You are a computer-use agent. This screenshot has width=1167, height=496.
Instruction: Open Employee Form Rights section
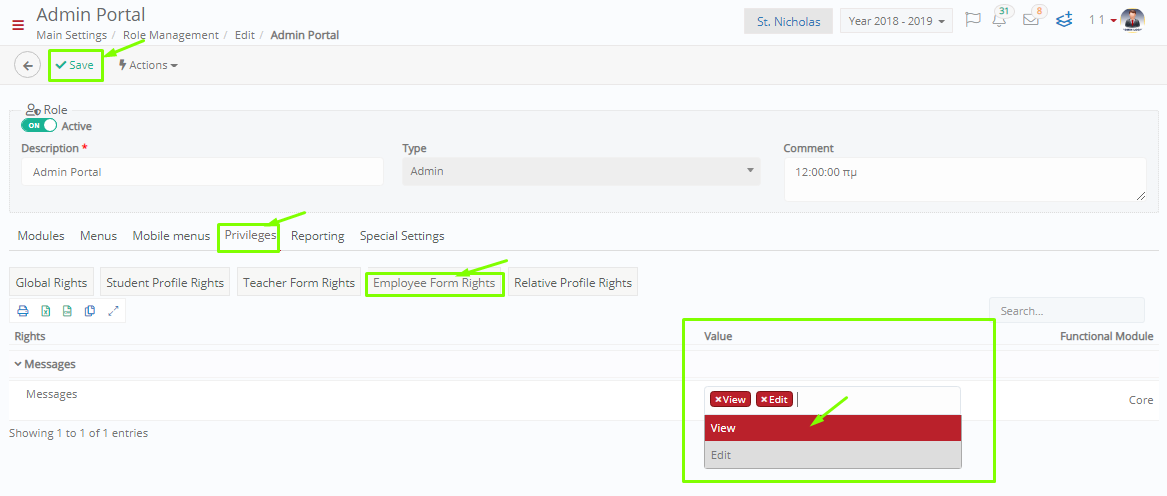434,283
